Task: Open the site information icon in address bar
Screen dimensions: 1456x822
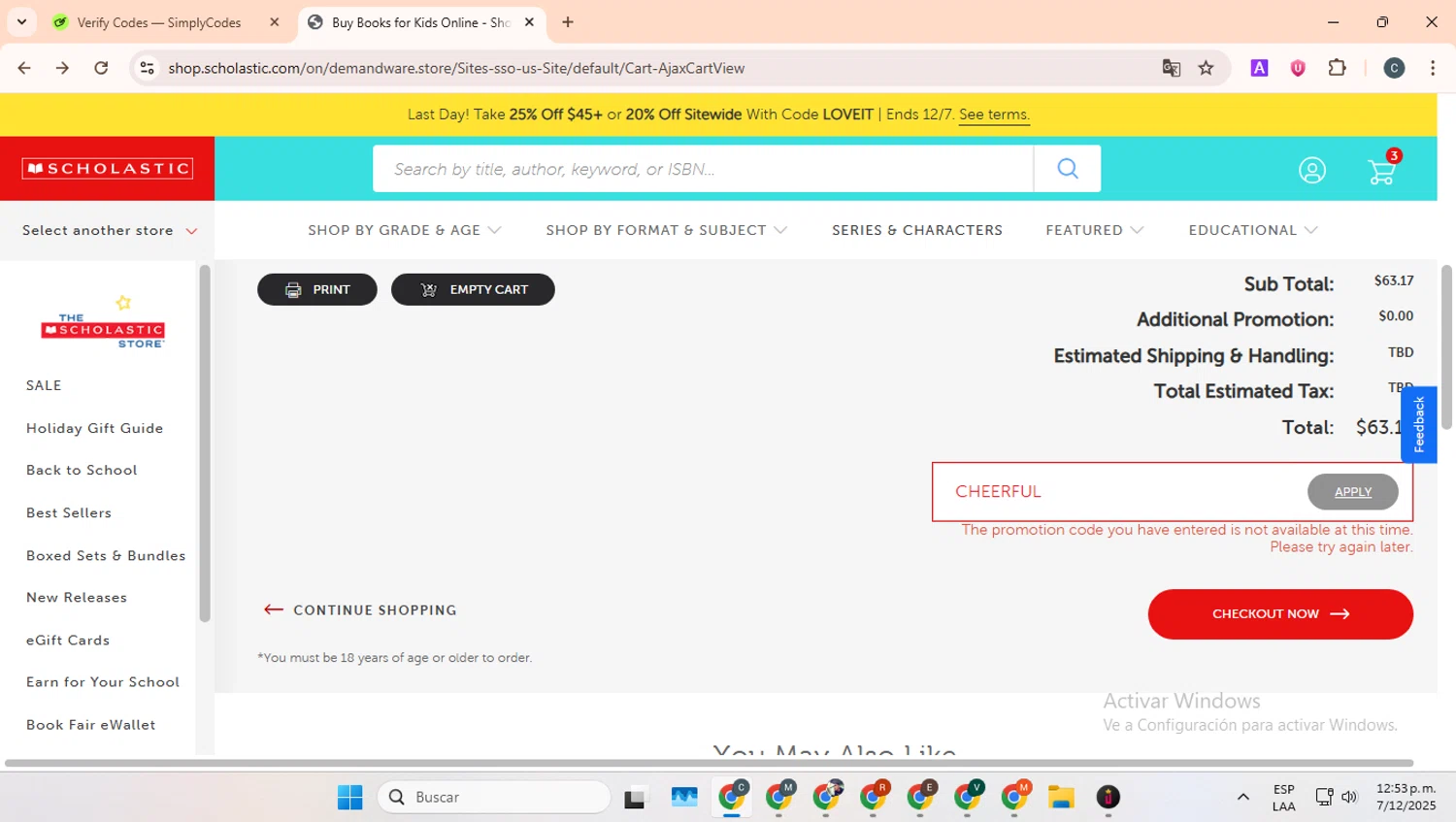Action: [147, 68]
